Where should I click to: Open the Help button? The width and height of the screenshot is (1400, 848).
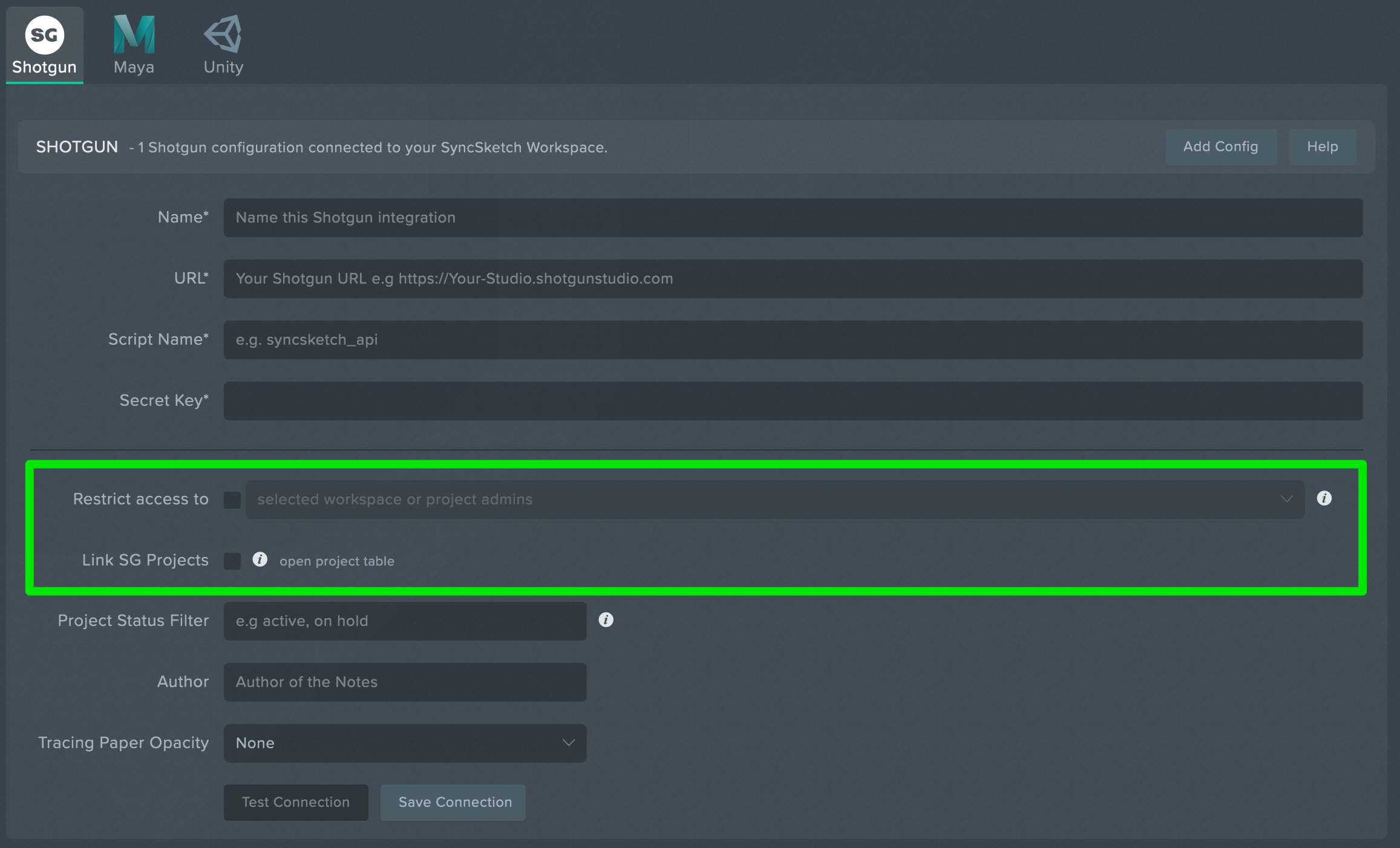pyautogui.click(x=1323, y=147)
